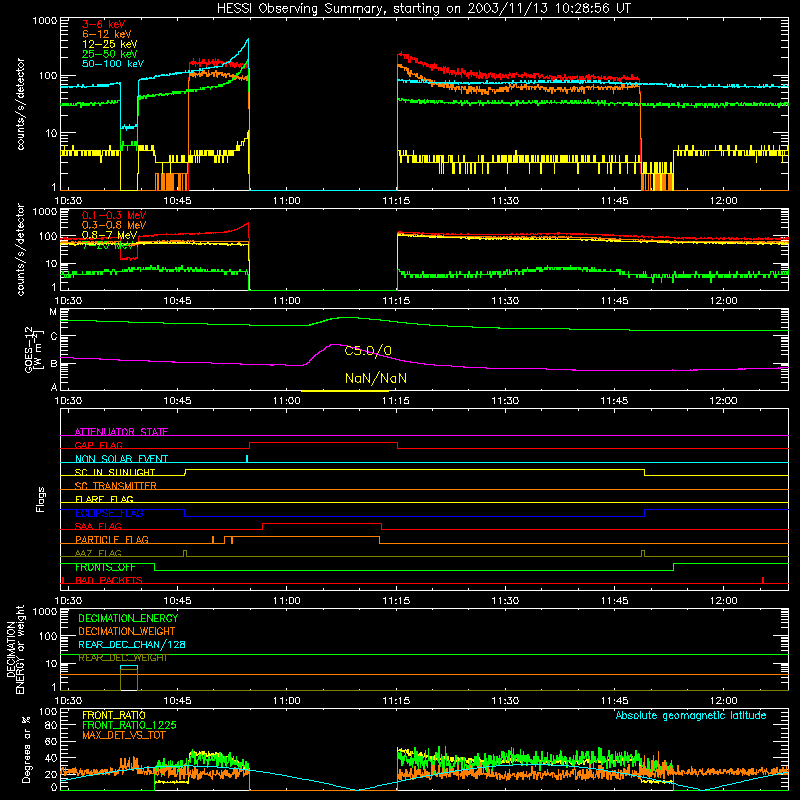This screenshot has height=800, width=800.
Task: Select the ECLIPSE_FLAG label
Action: click(x=109, y=513)
